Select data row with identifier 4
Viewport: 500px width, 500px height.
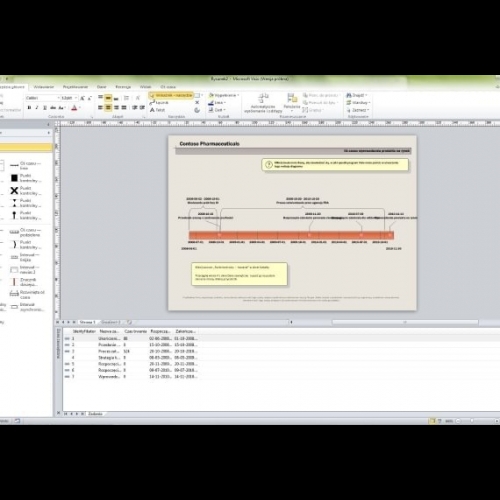(x=132, y=358)
